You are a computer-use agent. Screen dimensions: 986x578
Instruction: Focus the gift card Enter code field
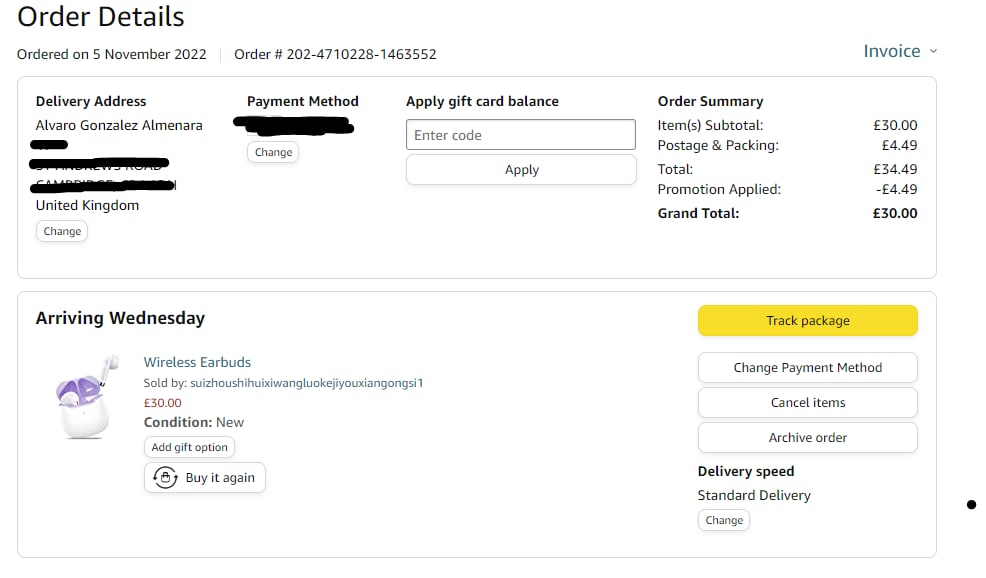pyautogui.click(x=521, y=135)
